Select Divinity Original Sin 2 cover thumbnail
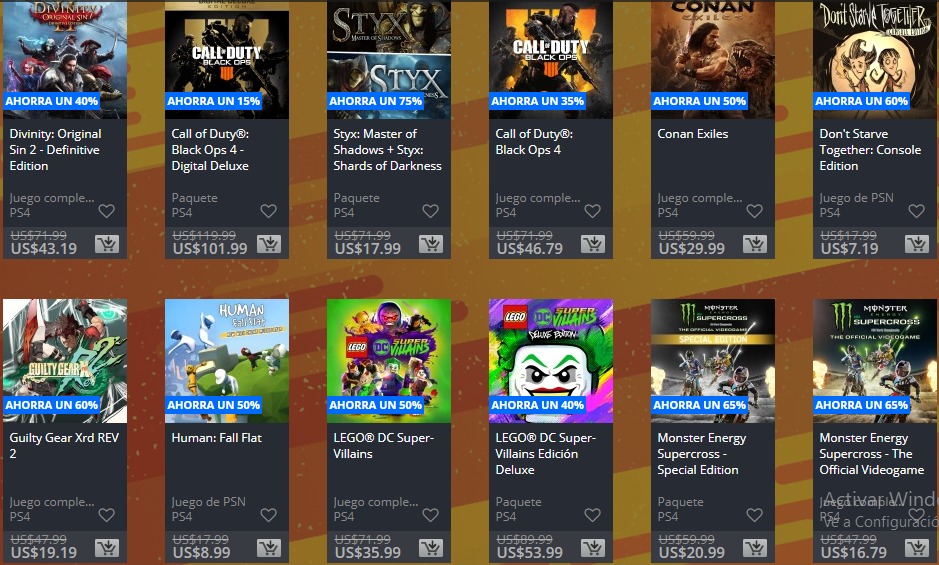939x565 pixels. (x=65, y=59)
